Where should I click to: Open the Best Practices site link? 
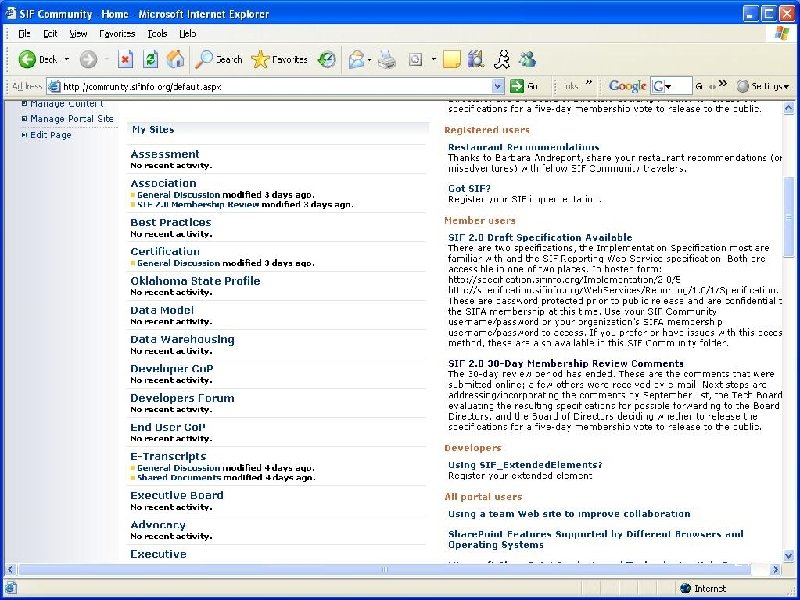point(170,222)
